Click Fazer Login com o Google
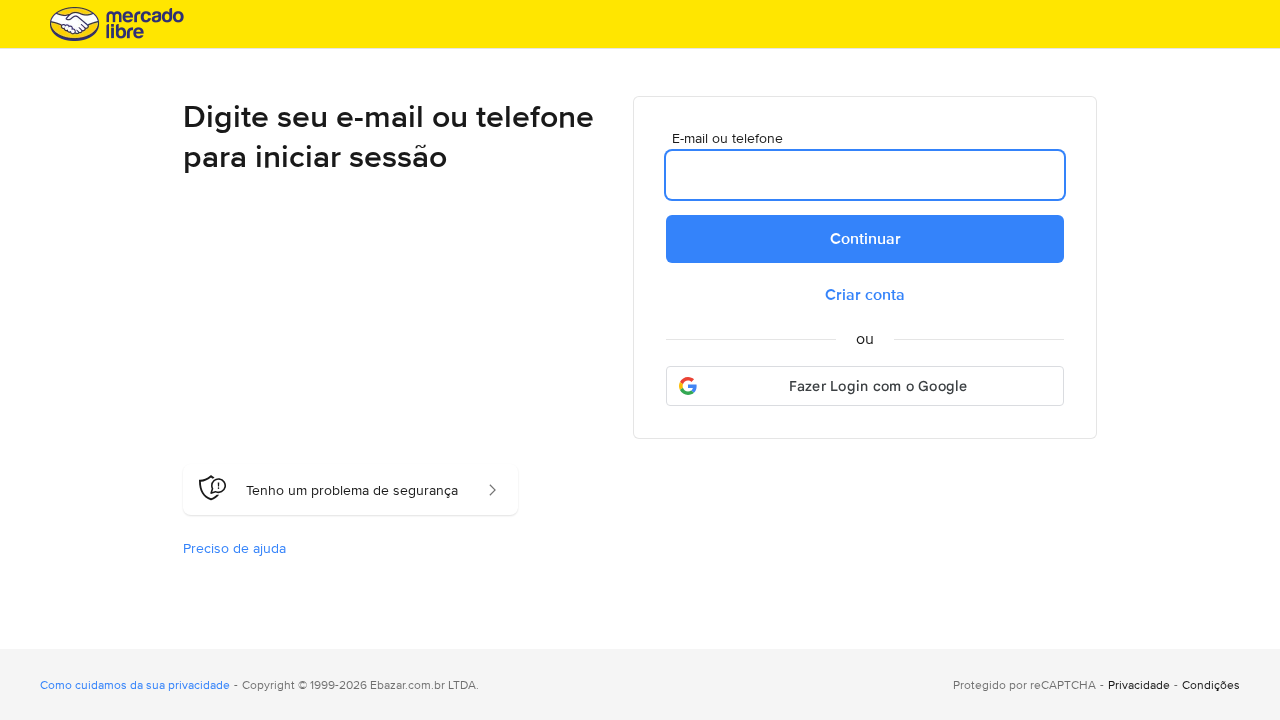1280x720 pixels. [x=878, y=386]
